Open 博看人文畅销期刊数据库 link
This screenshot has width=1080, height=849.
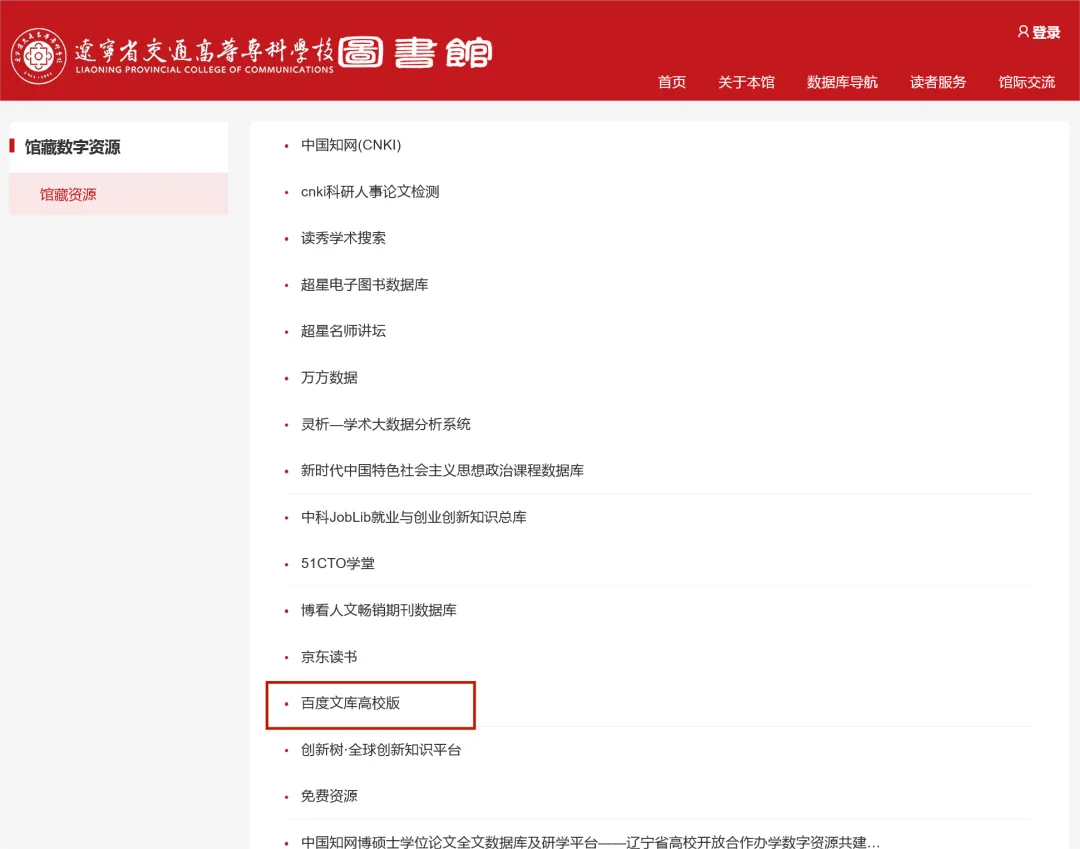pyautogui.click(x=379, y=609)
